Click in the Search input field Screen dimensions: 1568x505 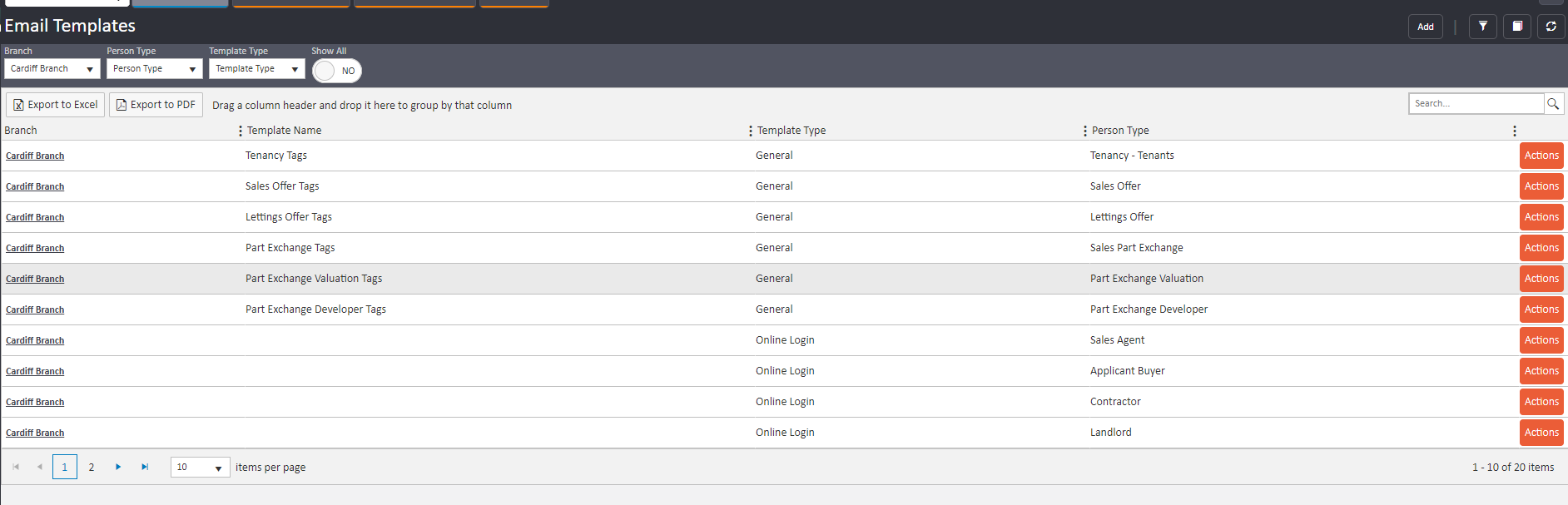1476,104
